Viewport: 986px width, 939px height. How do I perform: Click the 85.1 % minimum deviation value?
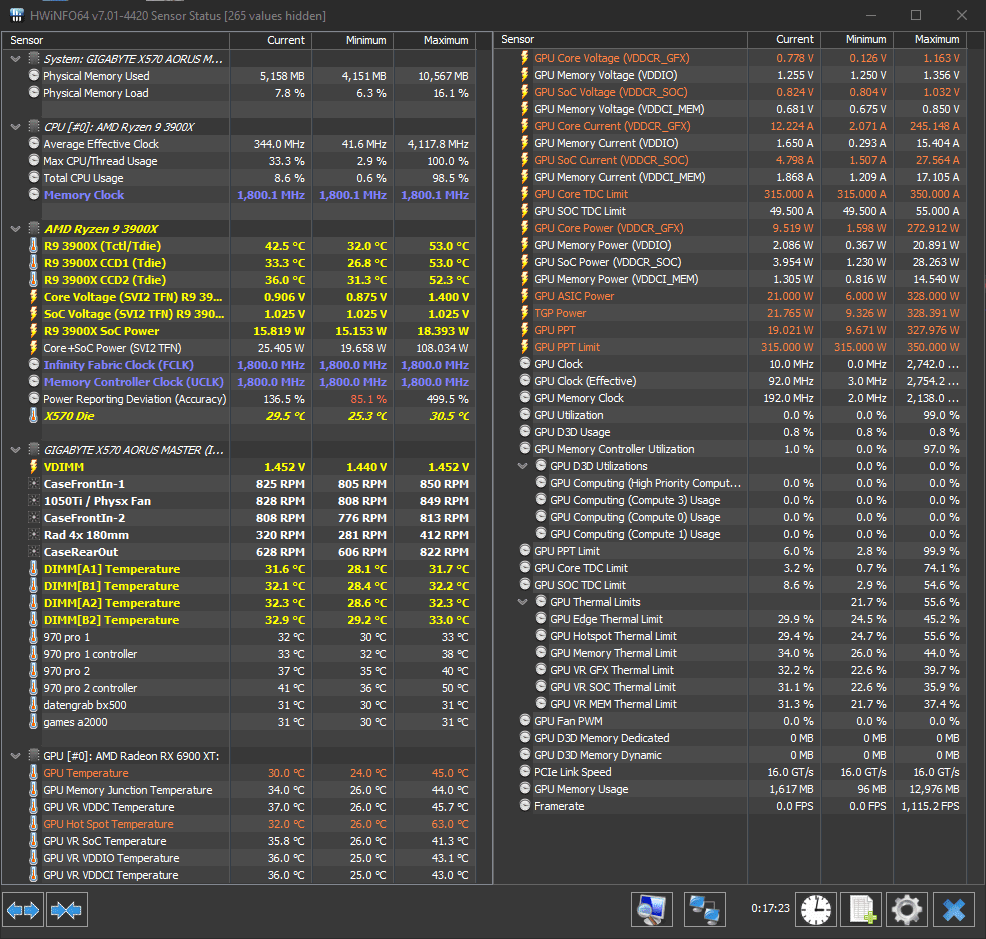click(368, 399)
